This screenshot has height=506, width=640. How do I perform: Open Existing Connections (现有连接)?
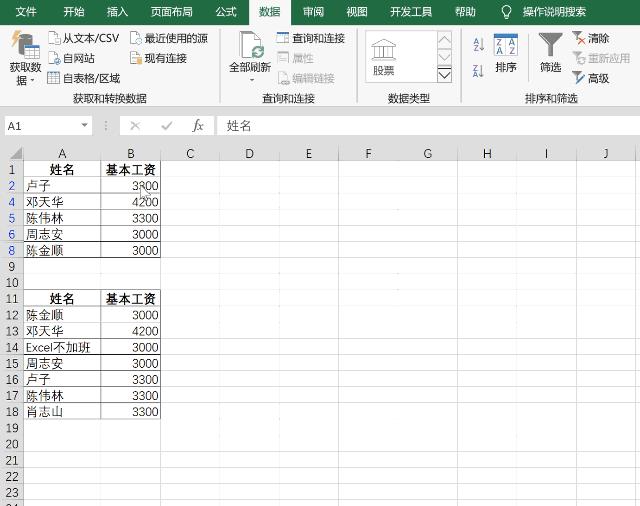pyautogui.click(x=158, y=58)
